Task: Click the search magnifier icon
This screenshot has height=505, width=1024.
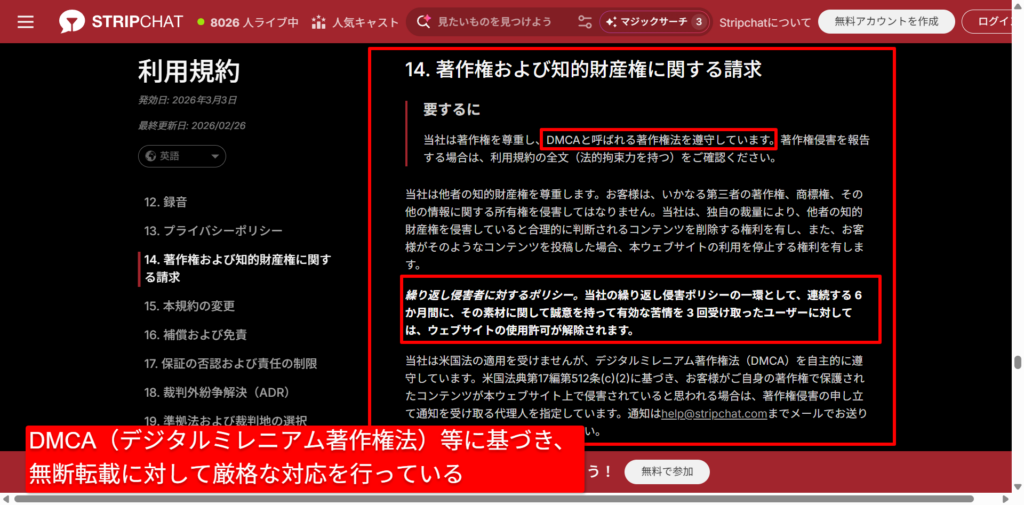Action: (423, 22)
